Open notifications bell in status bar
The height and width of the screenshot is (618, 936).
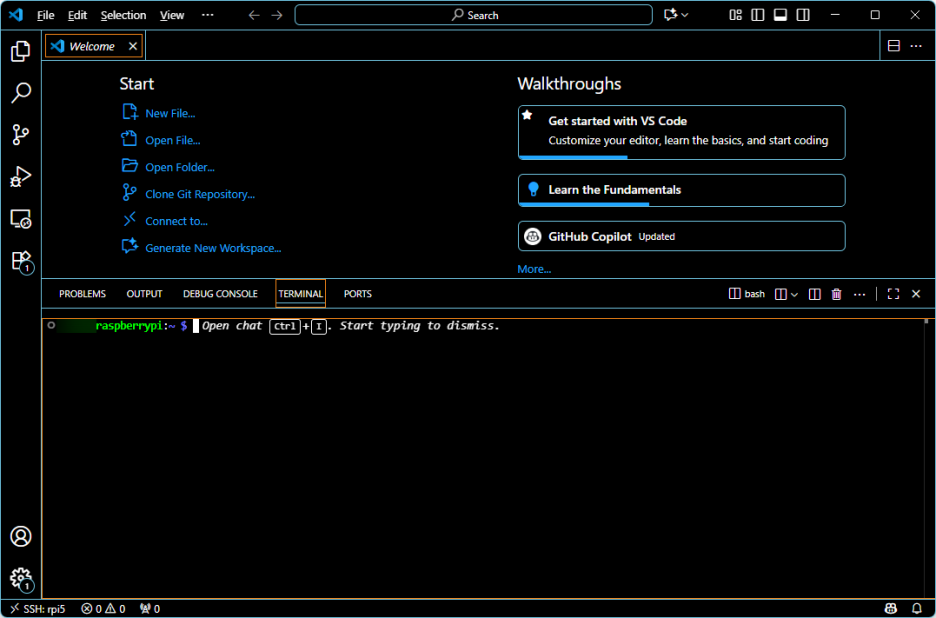click(x=917, y=609)
